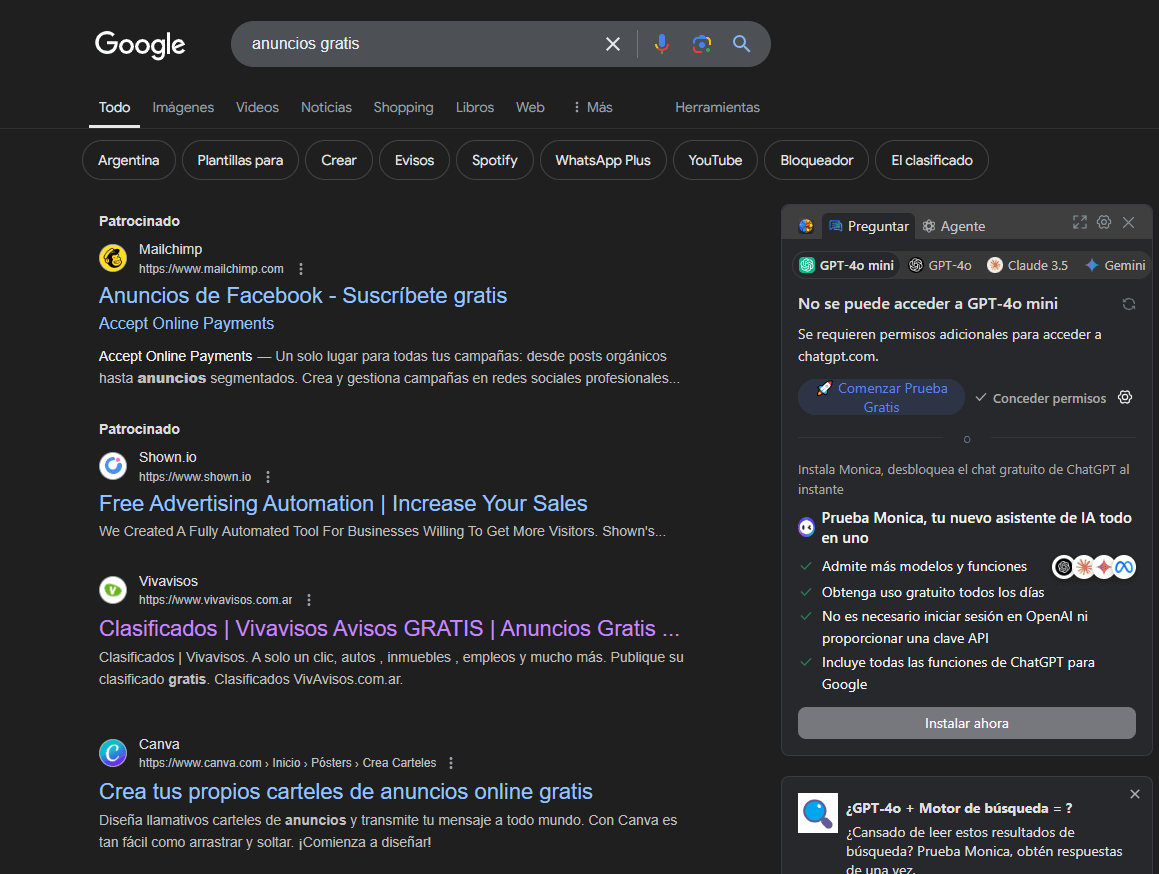
Task: Click the Mailchimp site name
Action: (x=171, y=249)
